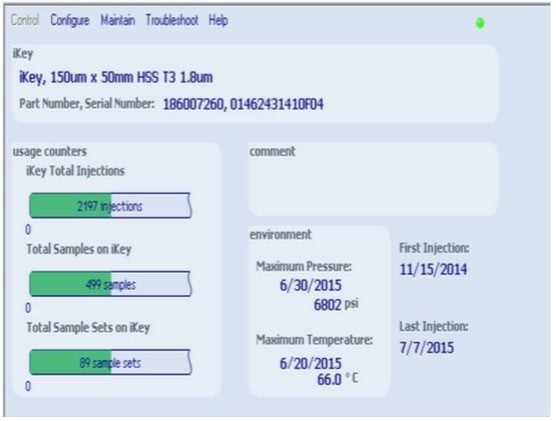The height and width of the screenshot is (421, 556).
Task: Click the 2197 injections progress bar
Action: [x=110, y=206]
